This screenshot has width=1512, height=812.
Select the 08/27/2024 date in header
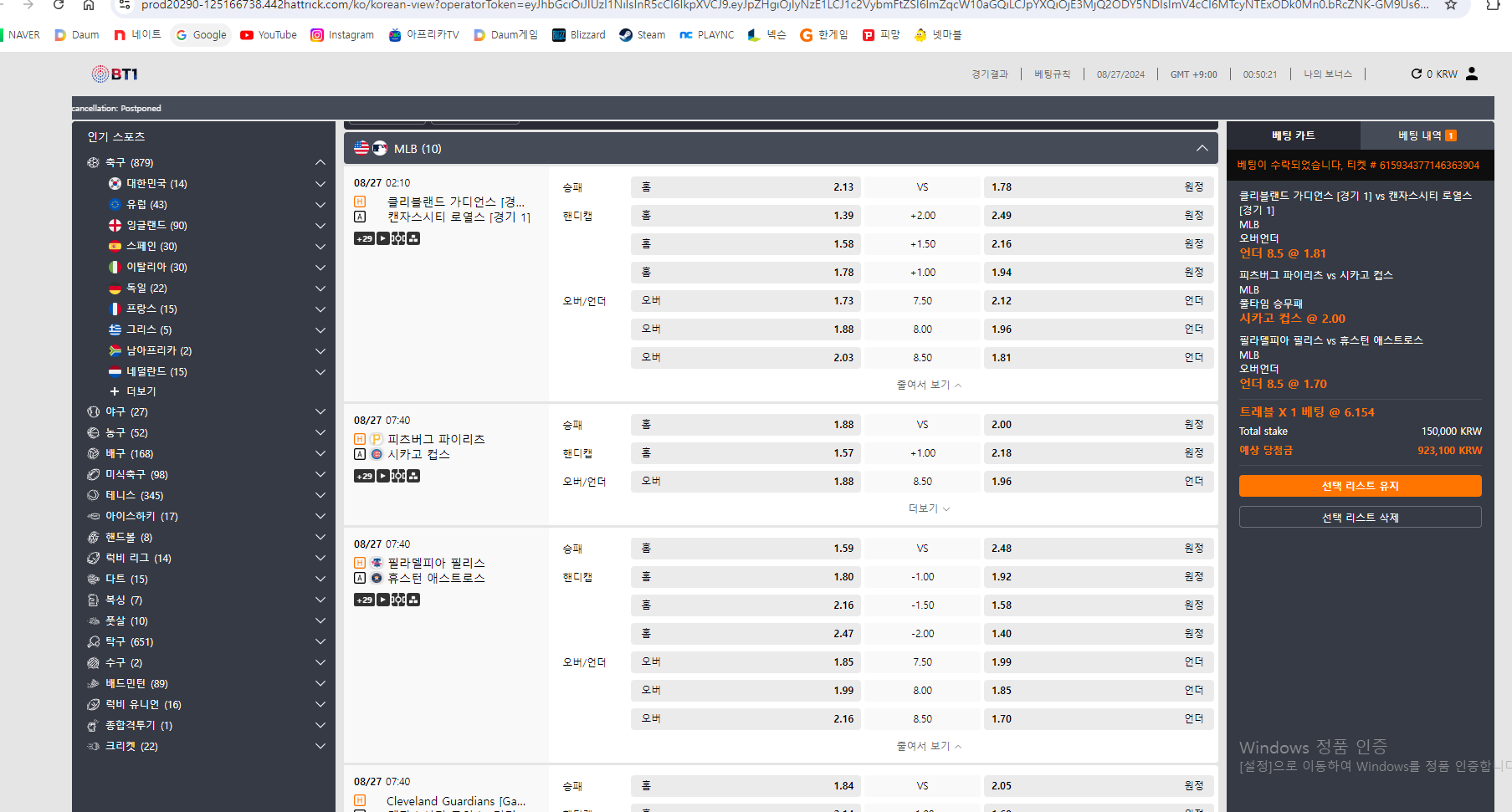click(x=1120, y=74)
